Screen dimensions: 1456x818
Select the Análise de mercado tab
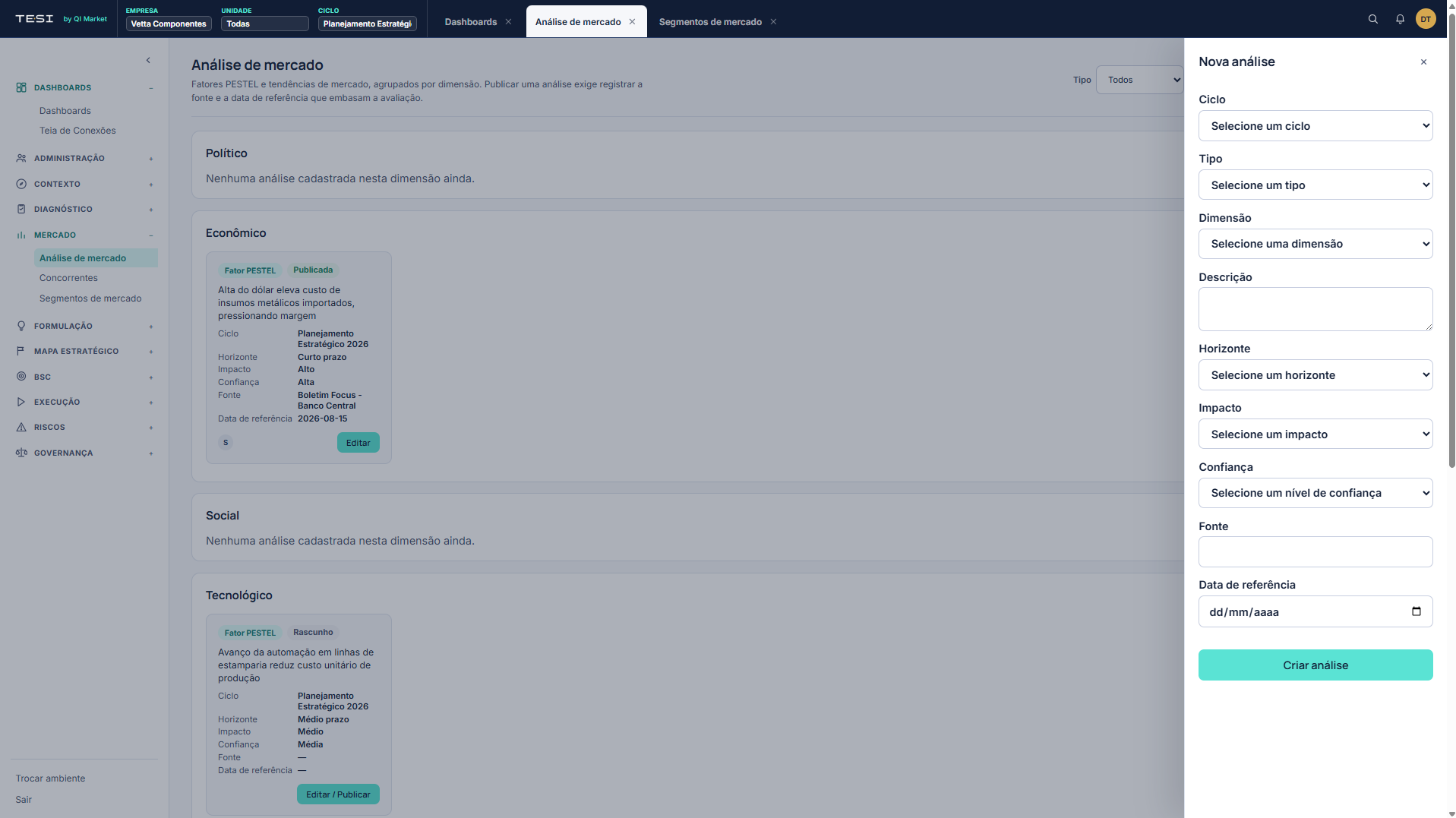[578, 22]
